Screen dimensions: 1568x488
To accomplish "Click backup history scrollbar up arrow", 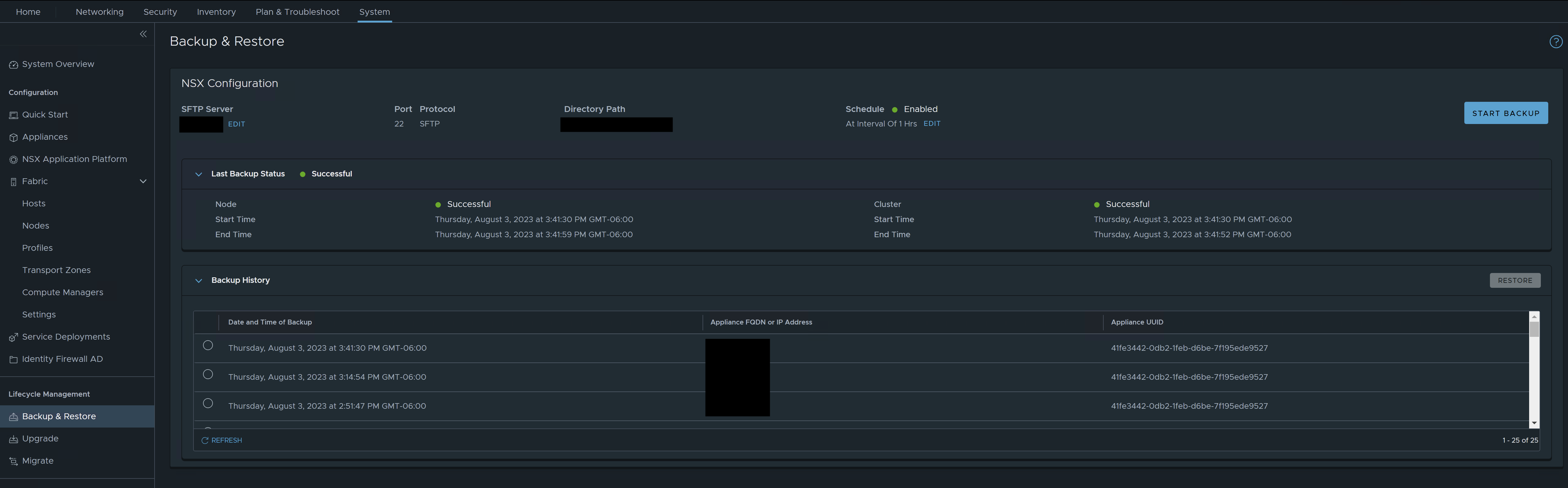I will click(x=1534, y=316).
